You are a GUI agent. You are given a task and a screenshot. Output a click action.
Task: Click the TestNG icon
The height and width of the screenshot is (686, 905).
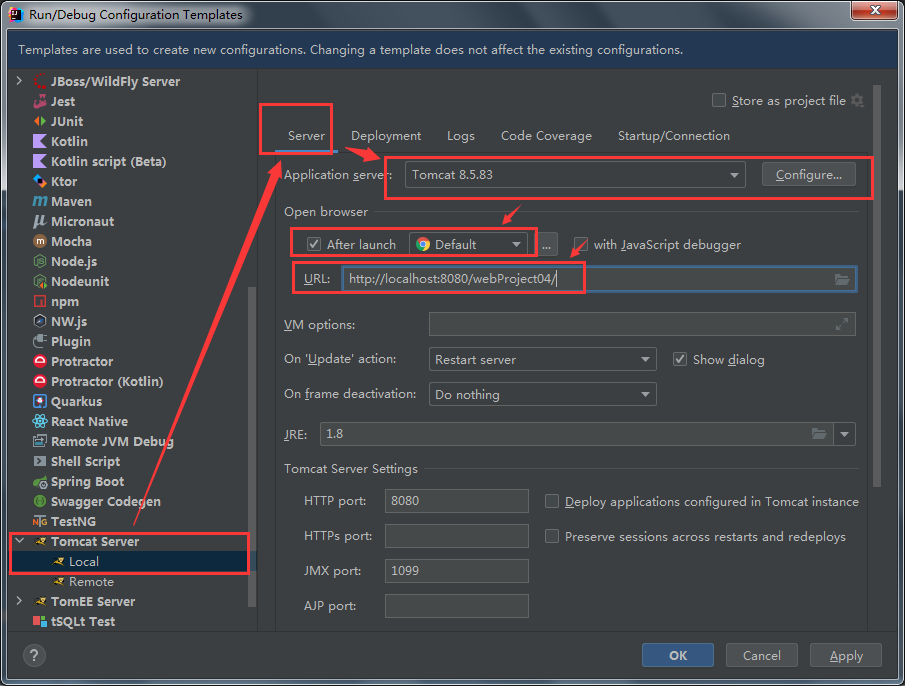[x=40, y=522]
